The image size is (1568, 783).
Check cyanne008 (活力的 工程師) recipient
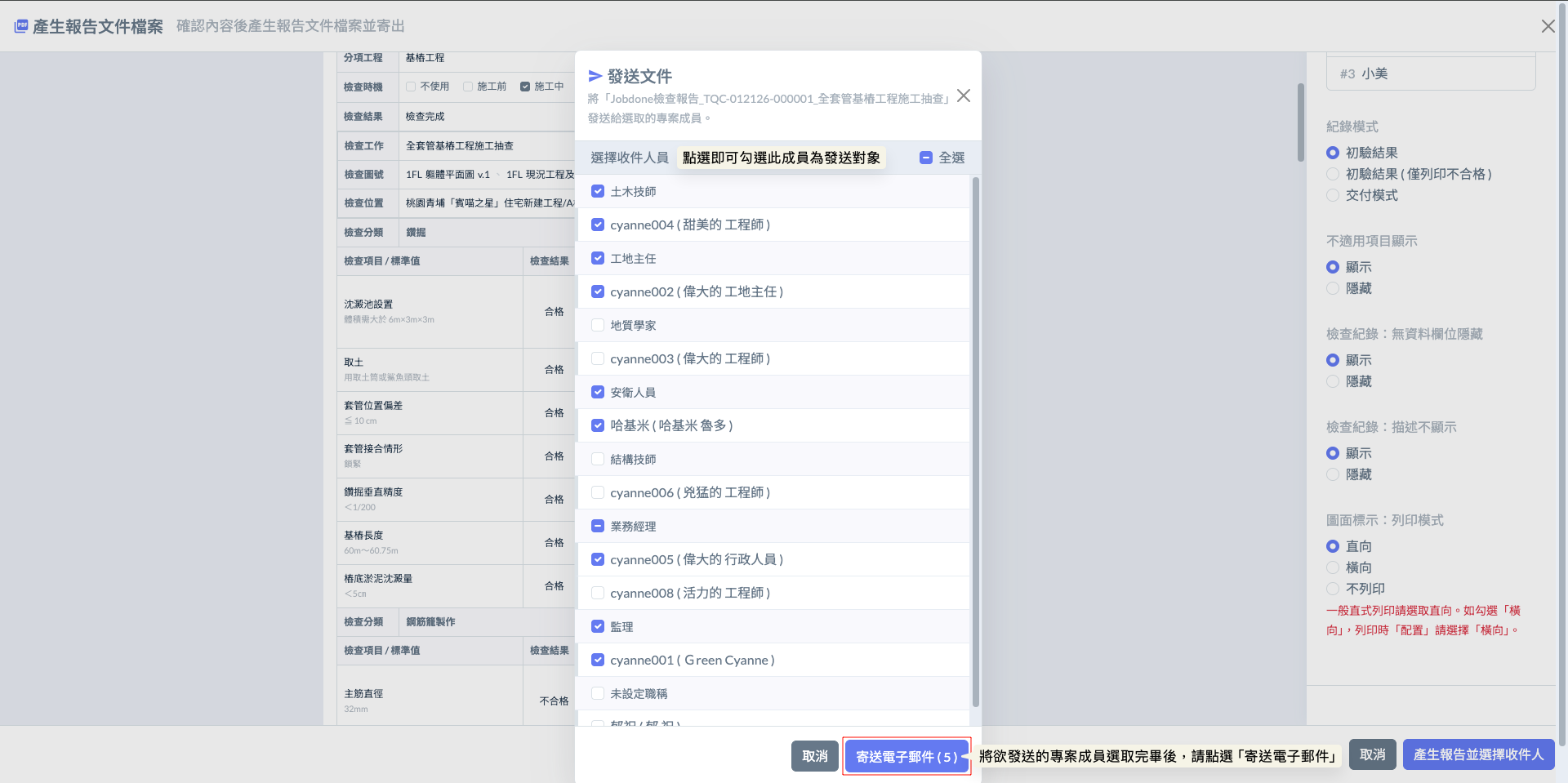tap(598, 593)
